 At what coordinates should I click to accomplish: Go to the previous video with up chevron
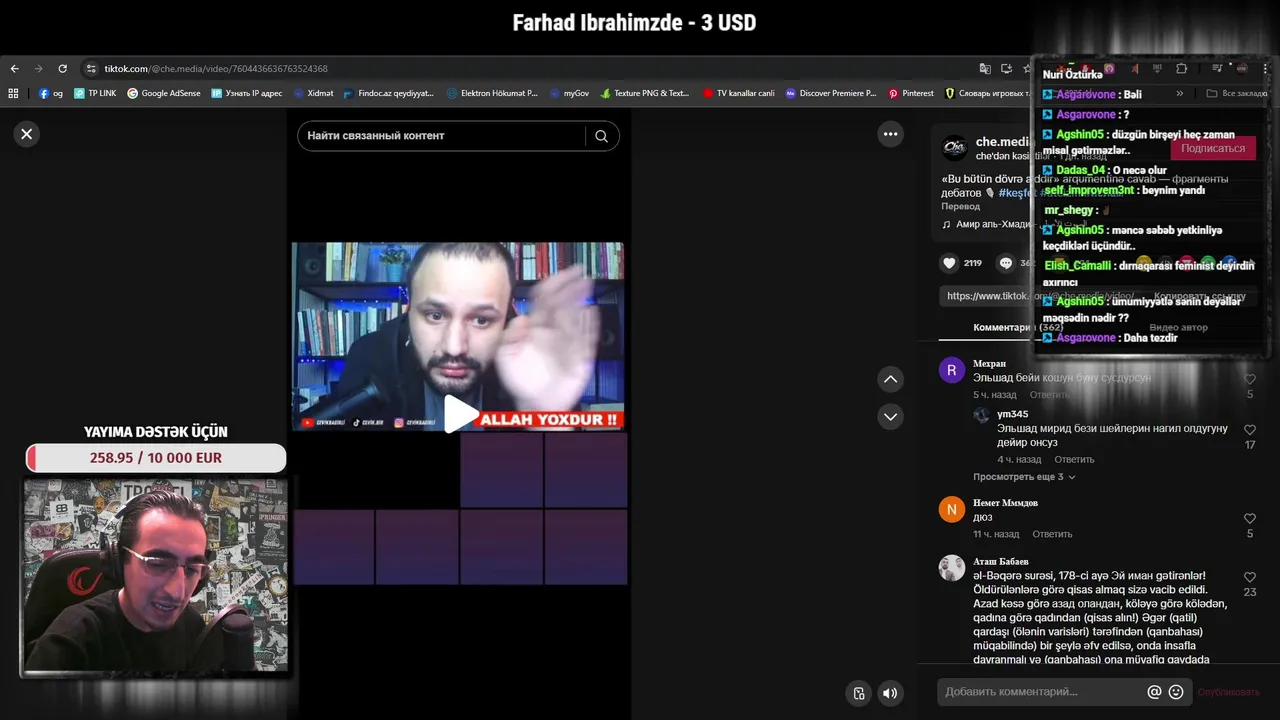[890, 379]
